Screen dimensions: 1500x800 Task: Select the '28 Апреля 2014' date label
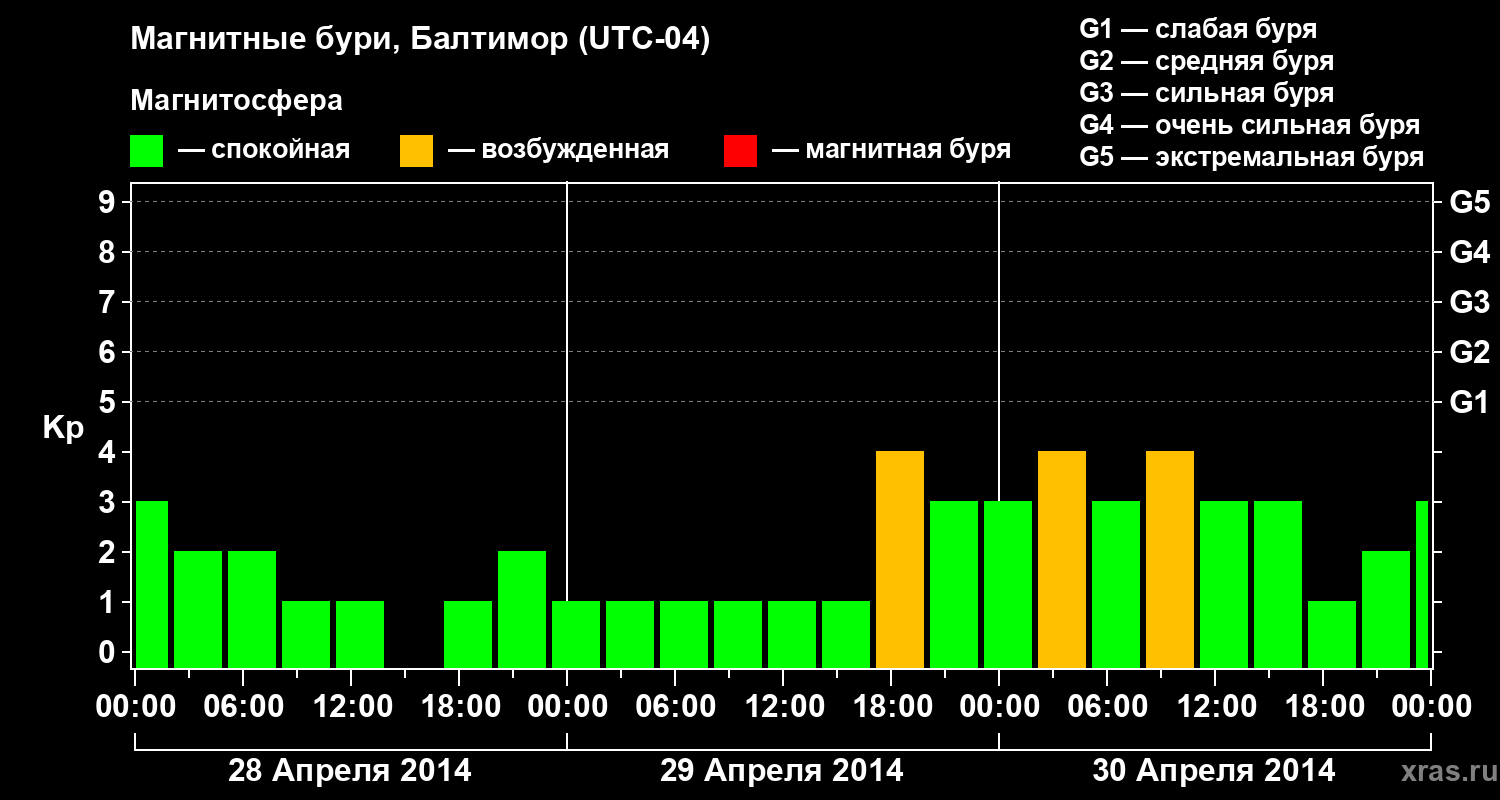click(x=350, y=771)
